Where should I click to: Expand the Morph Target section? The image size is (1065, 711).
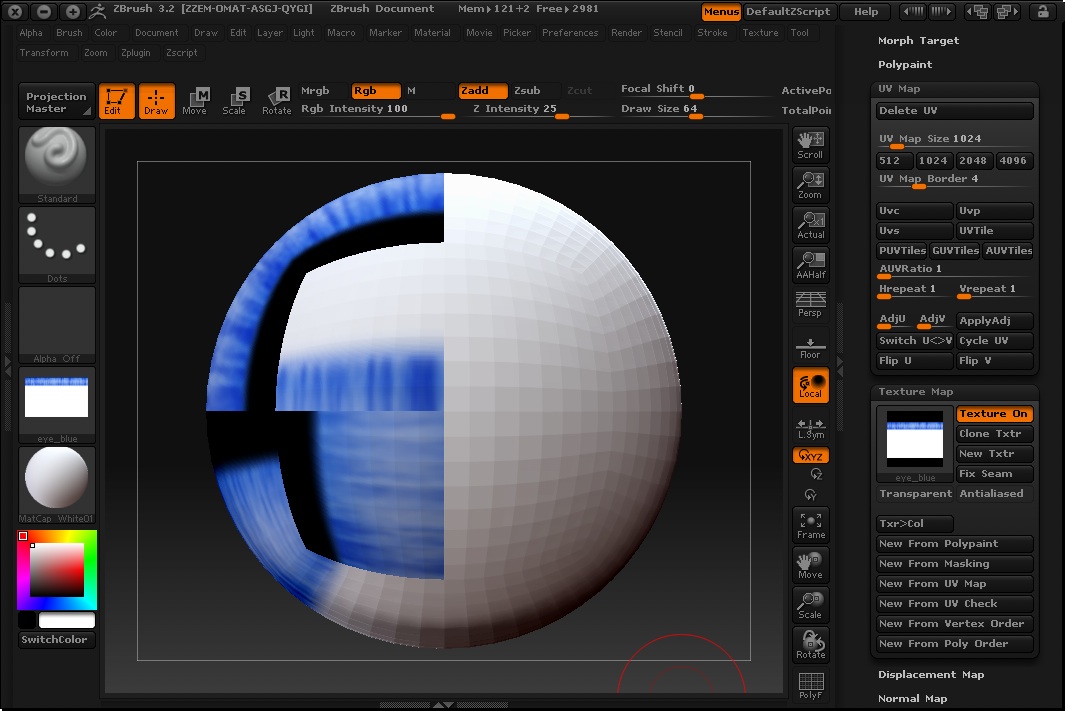[x=918, y=41]
